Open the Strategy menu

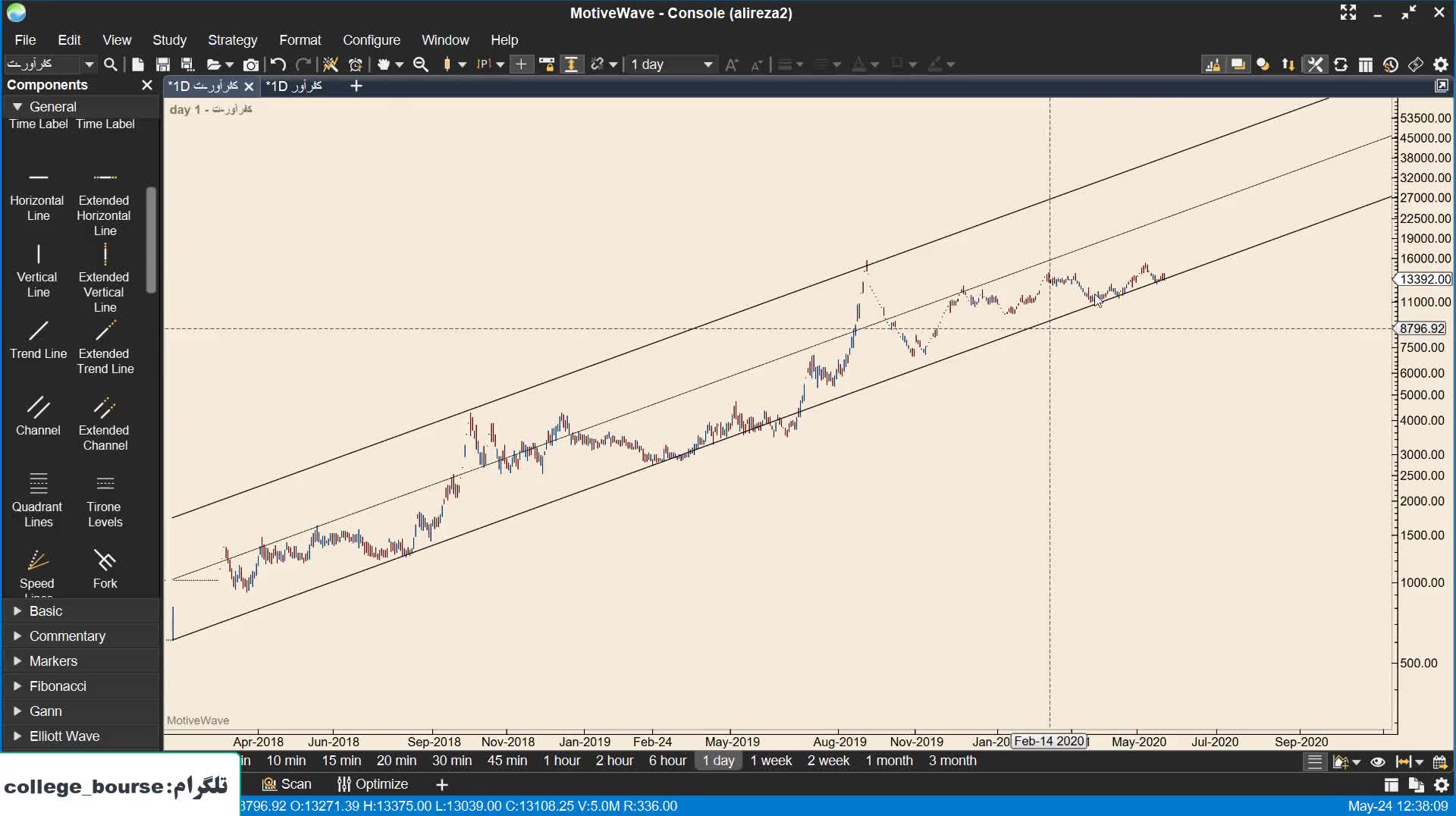coord(232,40)
